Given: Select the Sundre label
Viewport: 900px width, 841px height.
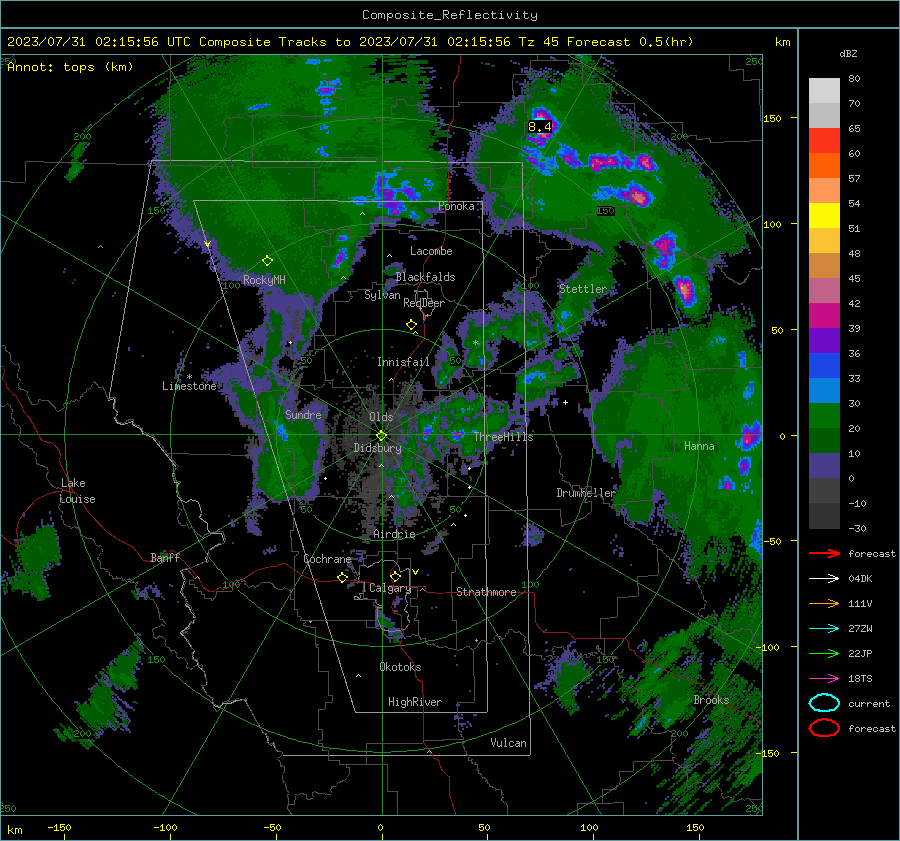Looking at the screenshot, I should (303, 414).
